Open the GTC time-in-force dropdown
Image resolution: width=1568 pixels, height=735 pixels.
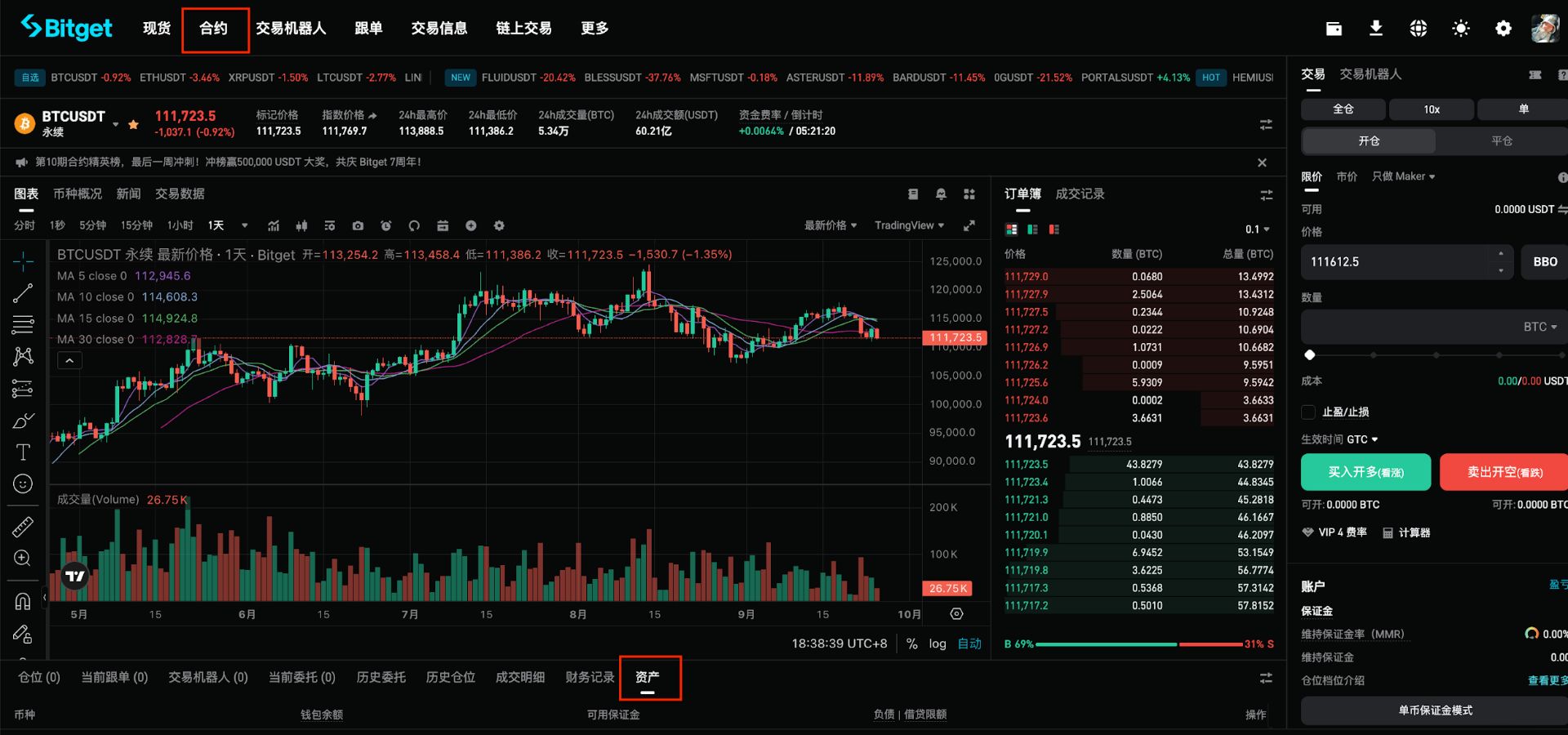click(x=1362, y=439)
